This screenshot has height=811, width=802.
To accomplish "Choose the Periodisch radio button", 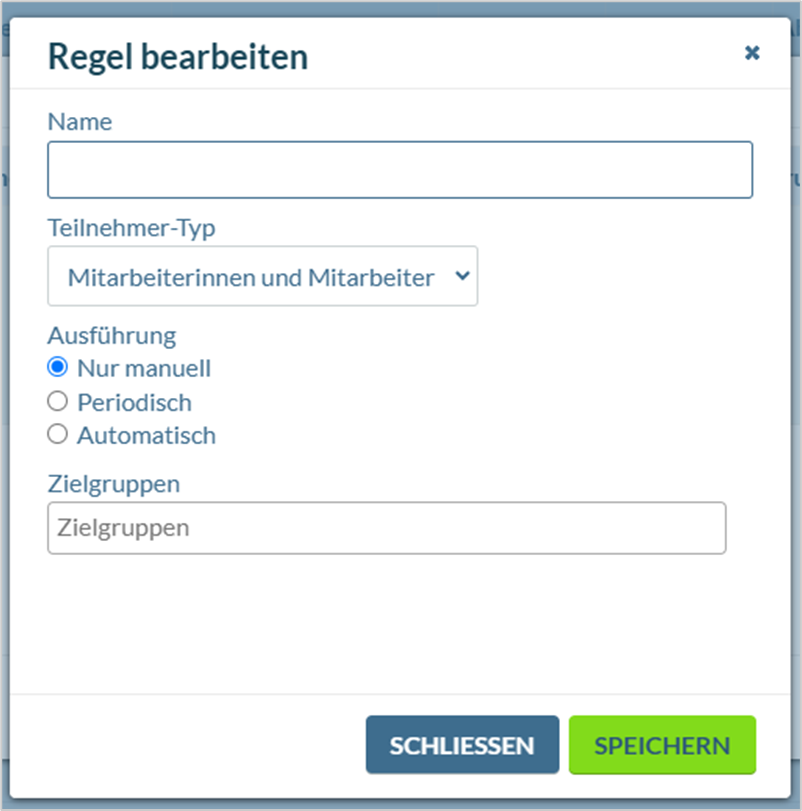I will [57, 401].
